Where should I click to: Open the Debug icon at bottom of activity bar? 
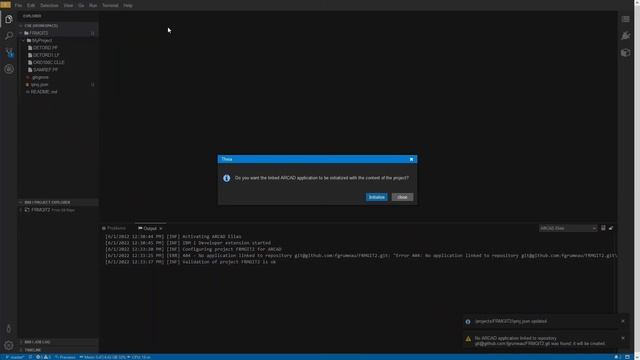pos(9,328)
